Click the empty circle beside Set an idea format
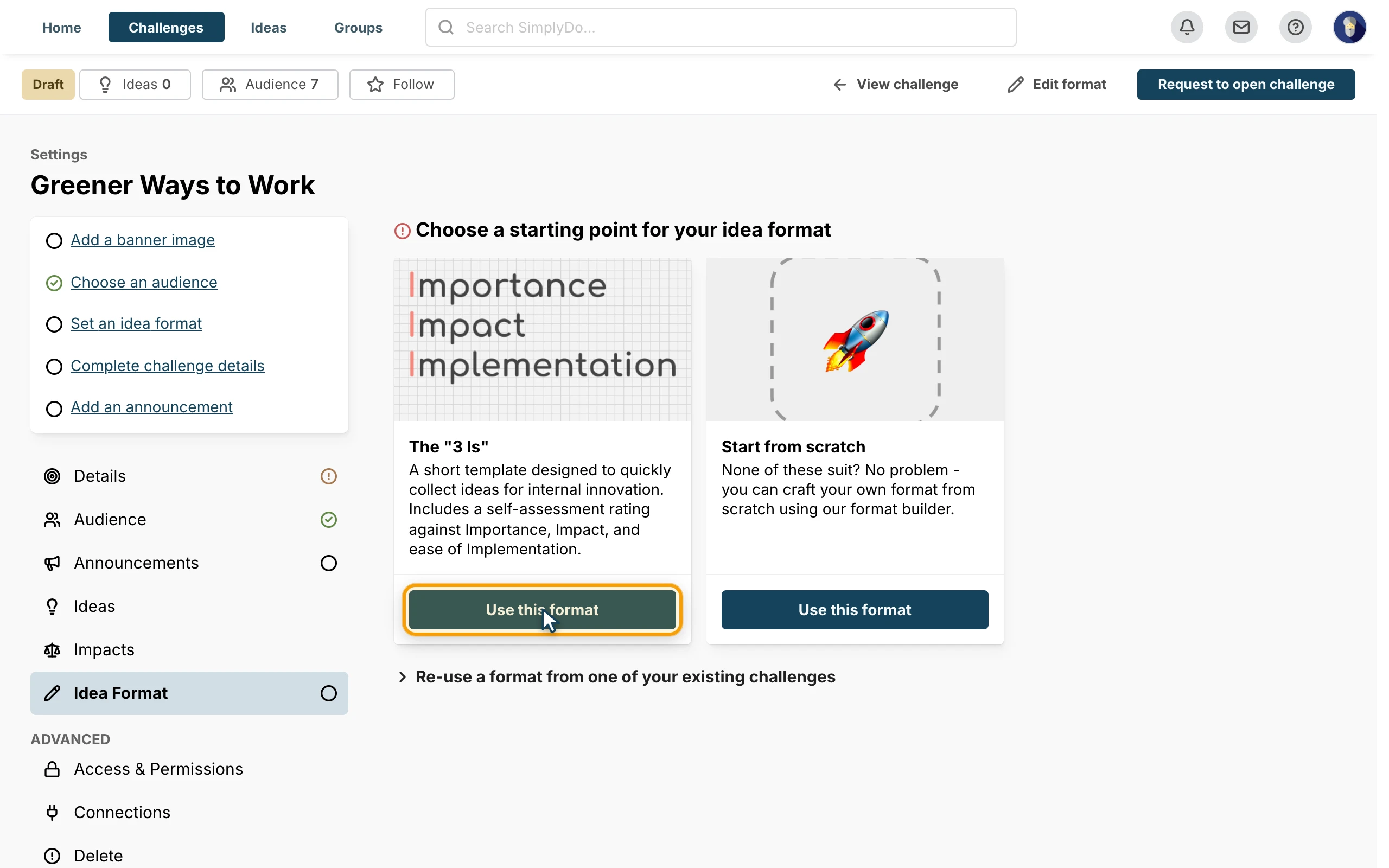 [x=54, y=324]
